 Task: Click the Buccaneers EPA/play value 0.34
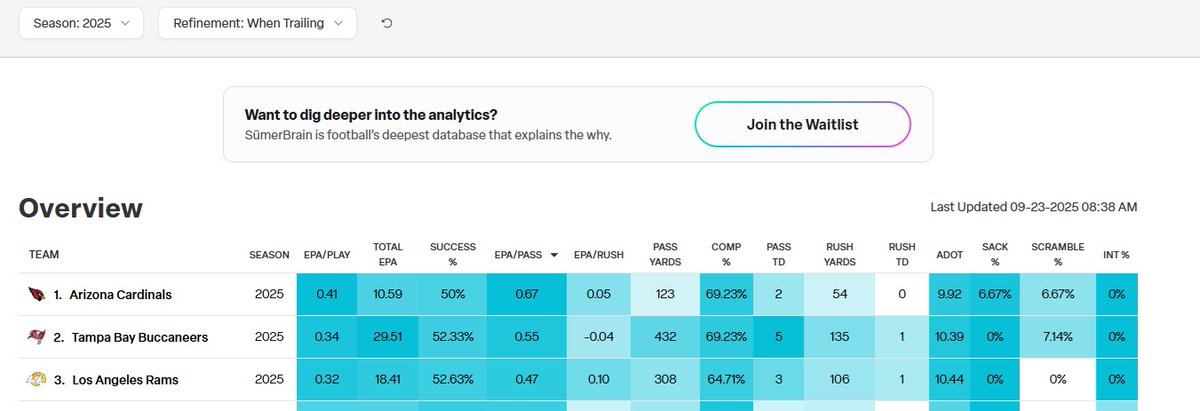point(327,337)
